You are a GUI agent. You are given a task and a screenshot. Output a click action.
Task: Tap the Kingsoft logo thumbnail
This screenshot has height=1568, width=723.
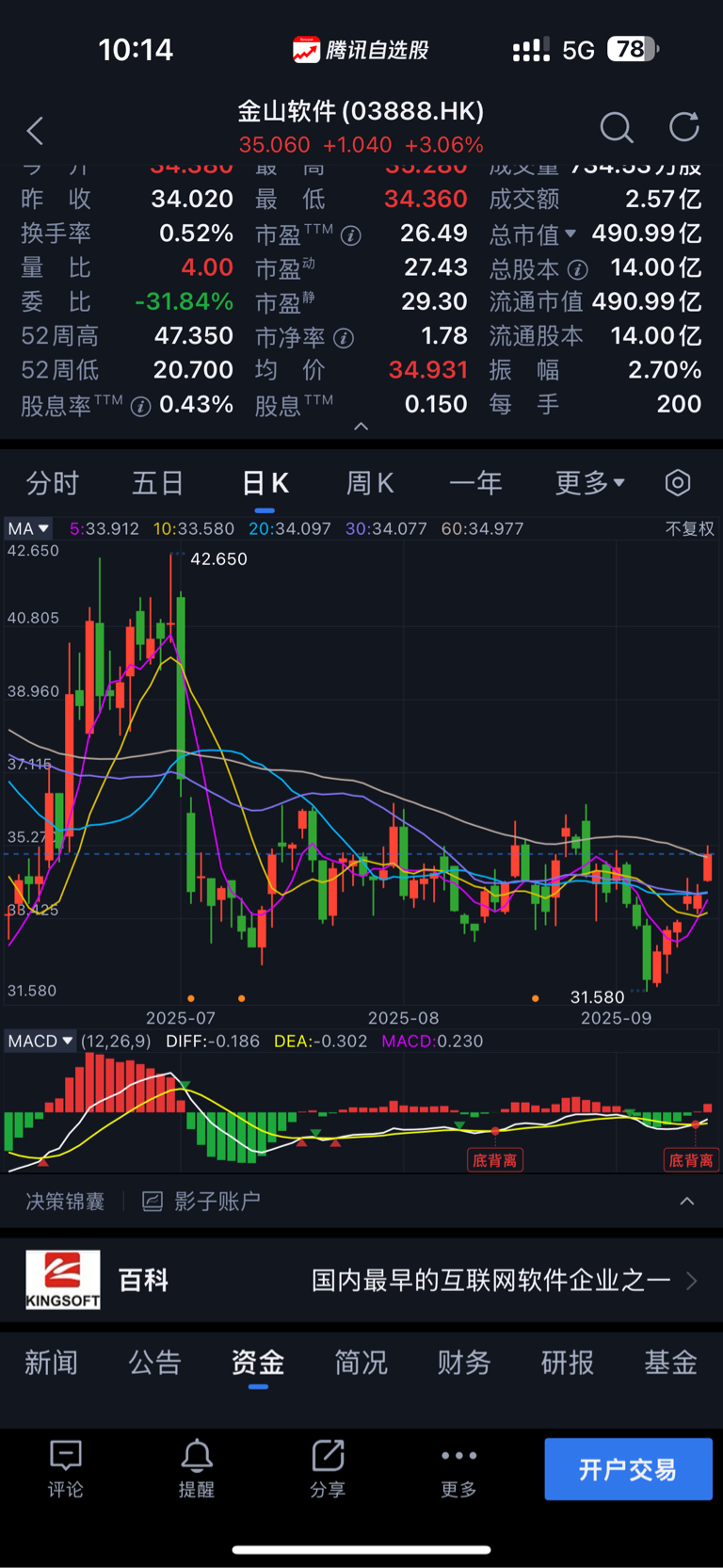point(63,1280)
